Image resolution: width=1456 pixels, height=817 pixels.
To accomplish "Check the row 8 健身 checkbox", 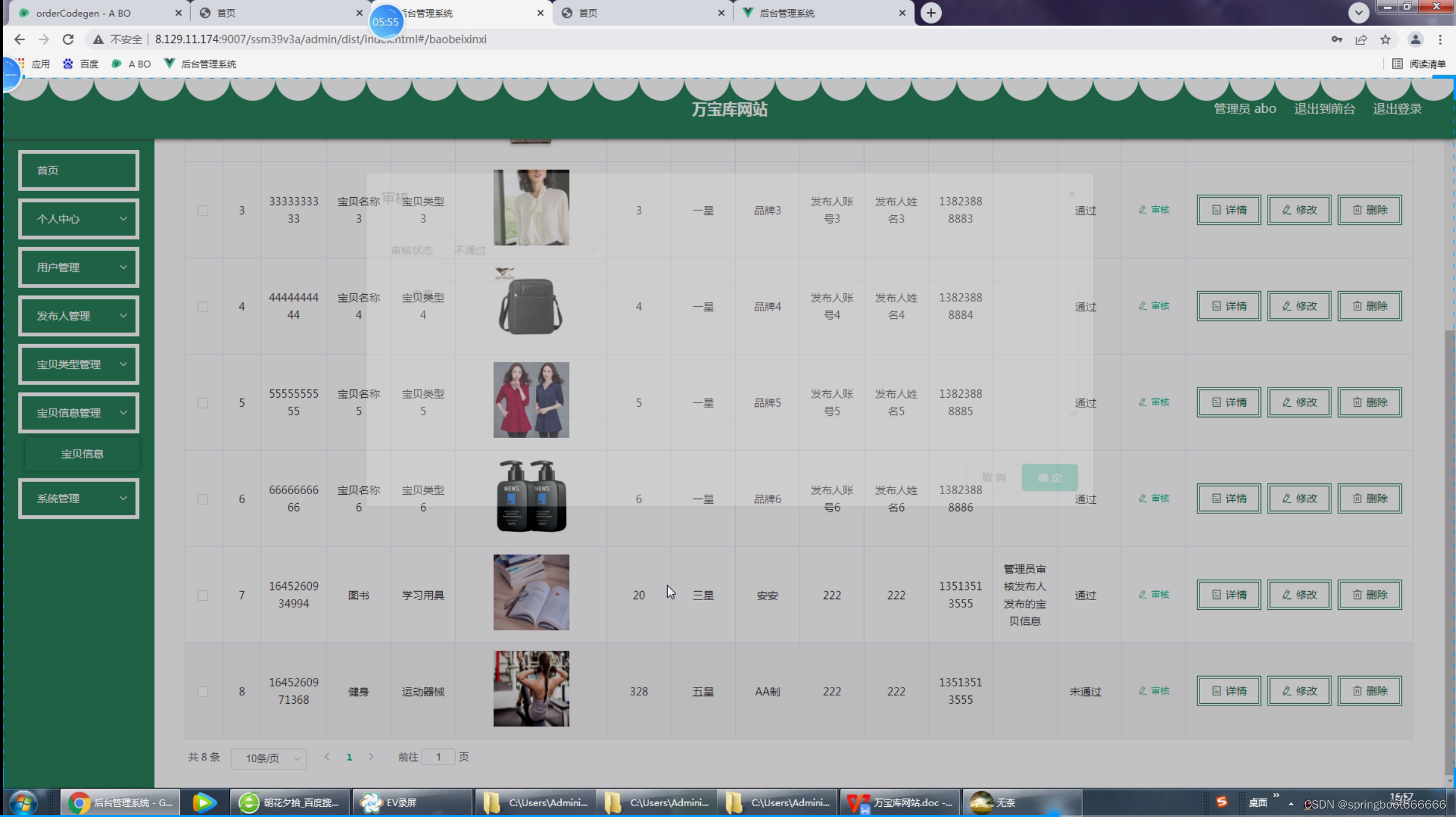I will tap(203, 691).
